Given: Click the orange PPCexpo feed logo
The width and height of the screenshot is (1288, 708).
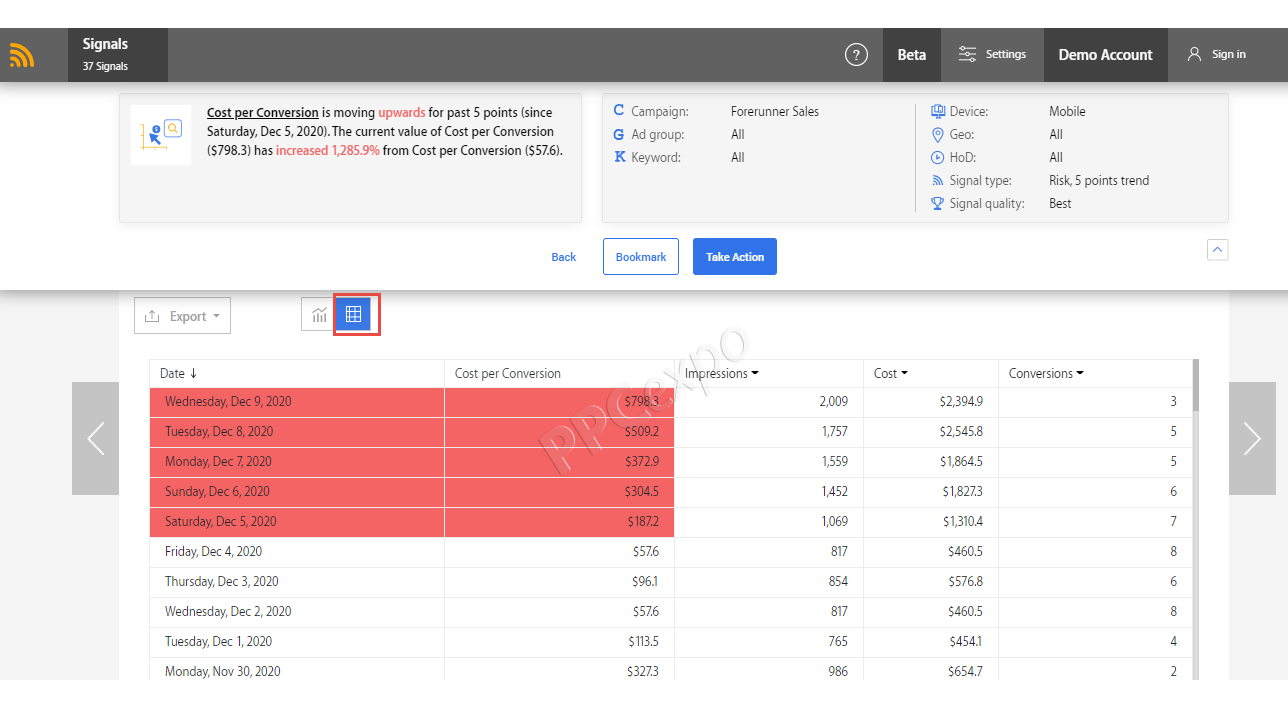Looking at the screenshot, I should pos(22,55).
